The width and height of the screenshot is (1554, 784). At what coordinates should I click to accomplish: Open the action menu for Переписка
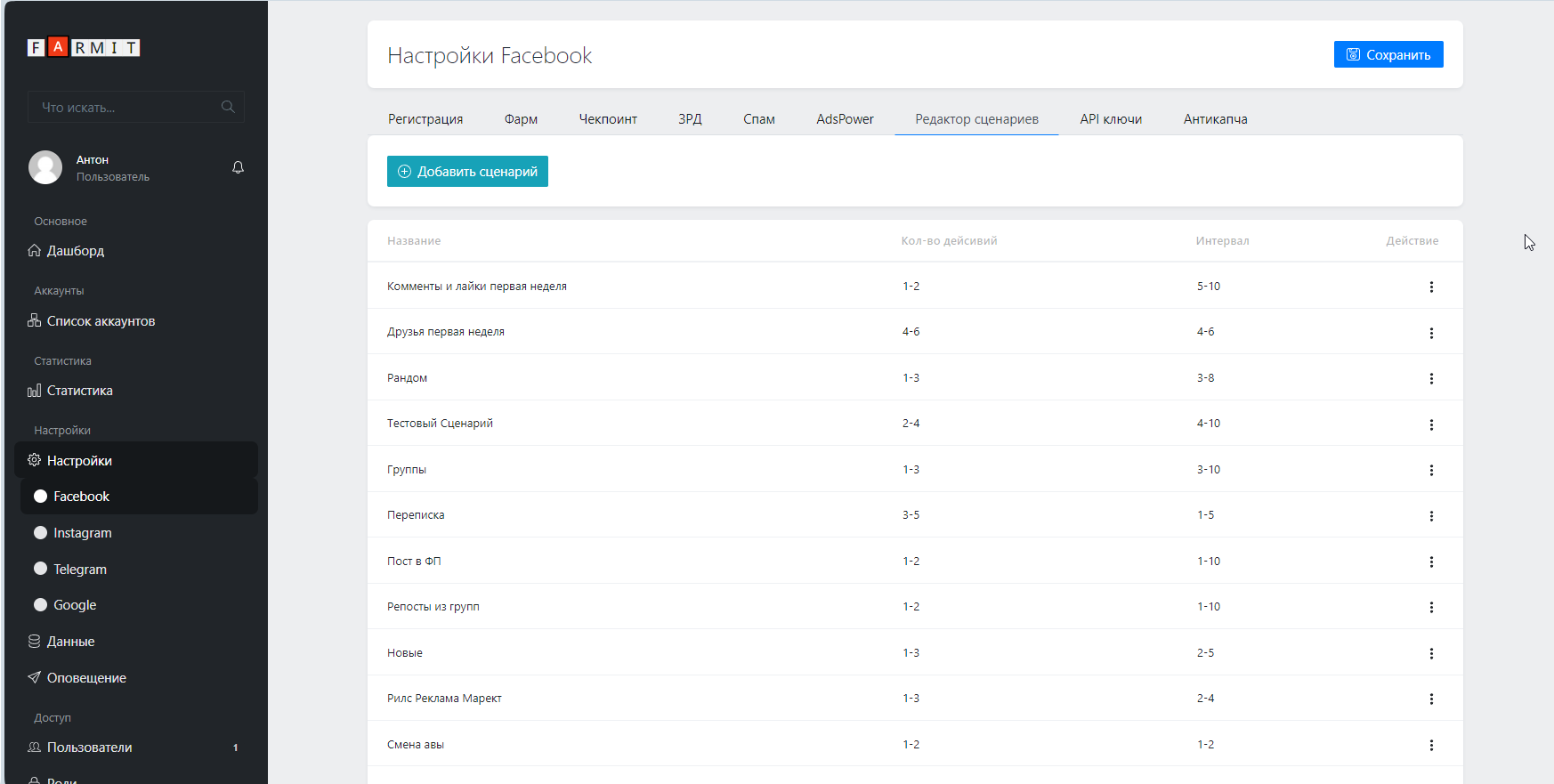[x=1431, y=516]
